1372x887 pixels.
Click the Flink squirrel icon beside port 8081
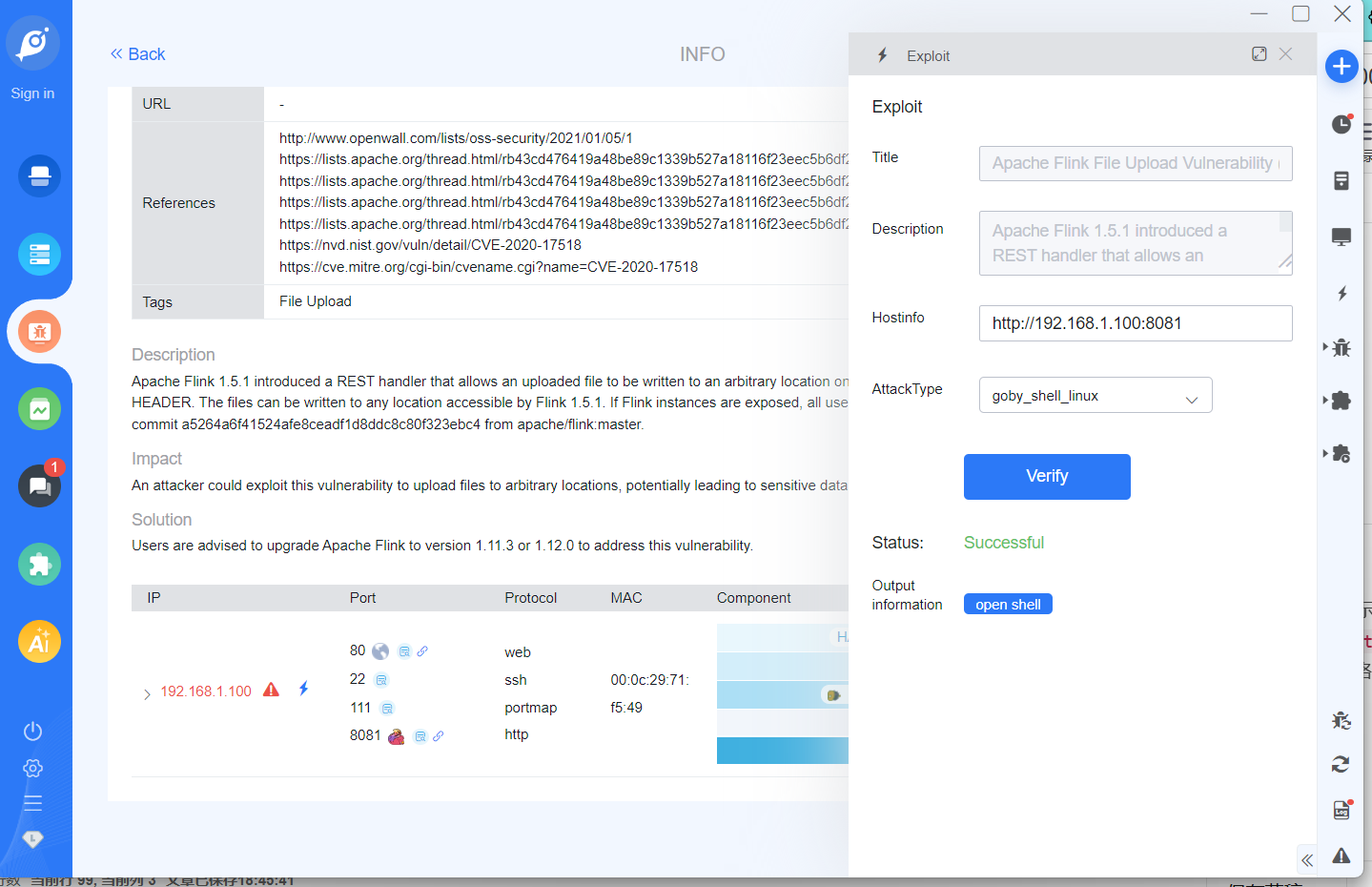(x=396, y=736)
